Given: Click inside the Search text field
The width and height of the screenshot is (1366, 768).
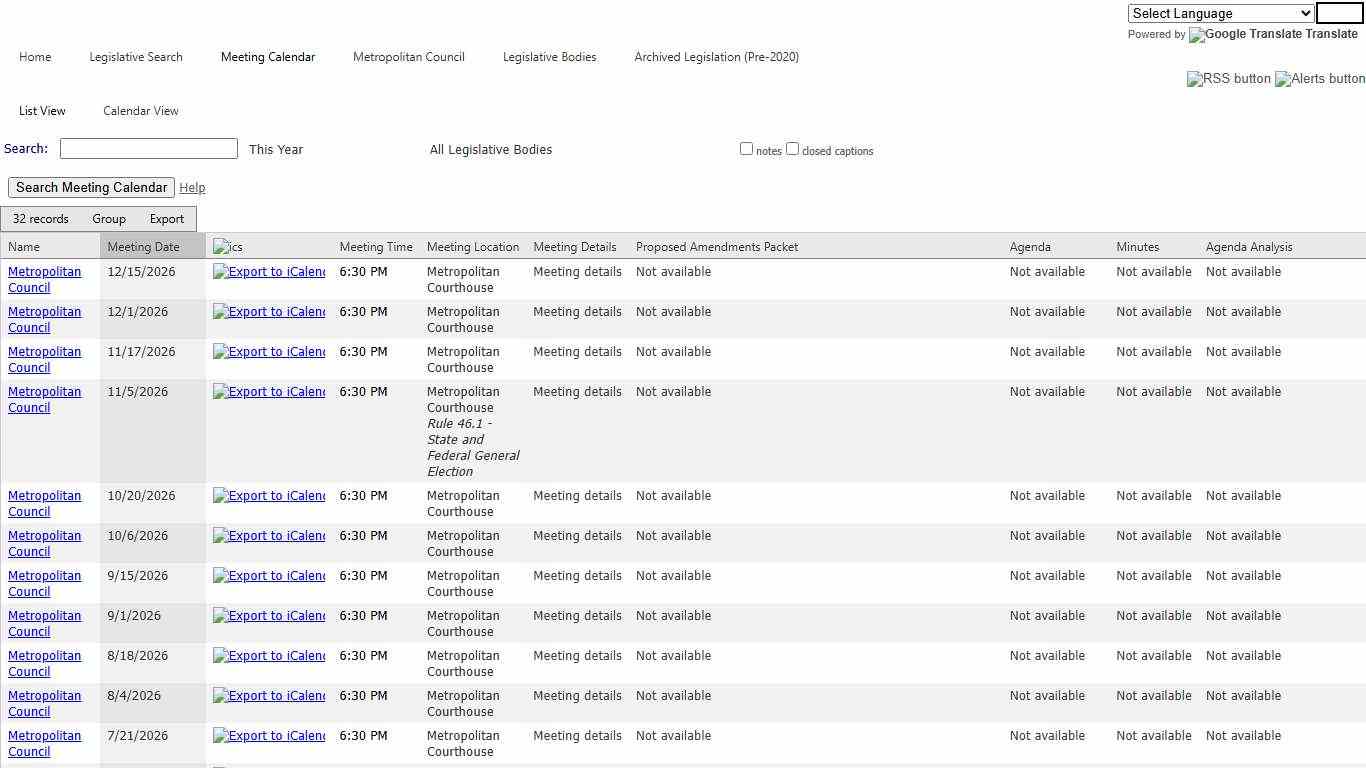Looking at the screenshot, I should click(x=148, y=148).
